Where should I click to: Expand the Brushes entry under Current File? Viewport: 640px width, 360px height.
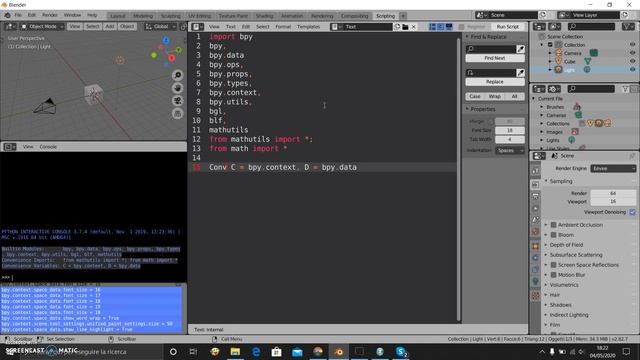pyautogui.click(x=542, y=107)
